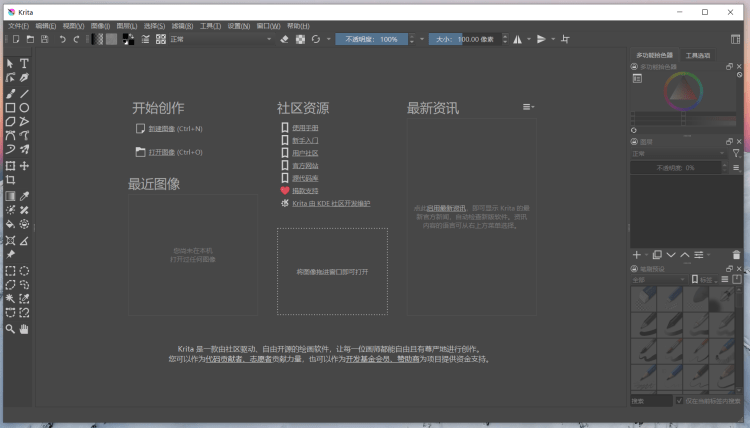750x428 pixels.
Task: Select the Rectangular Selection tool
Action: point(10,271)
